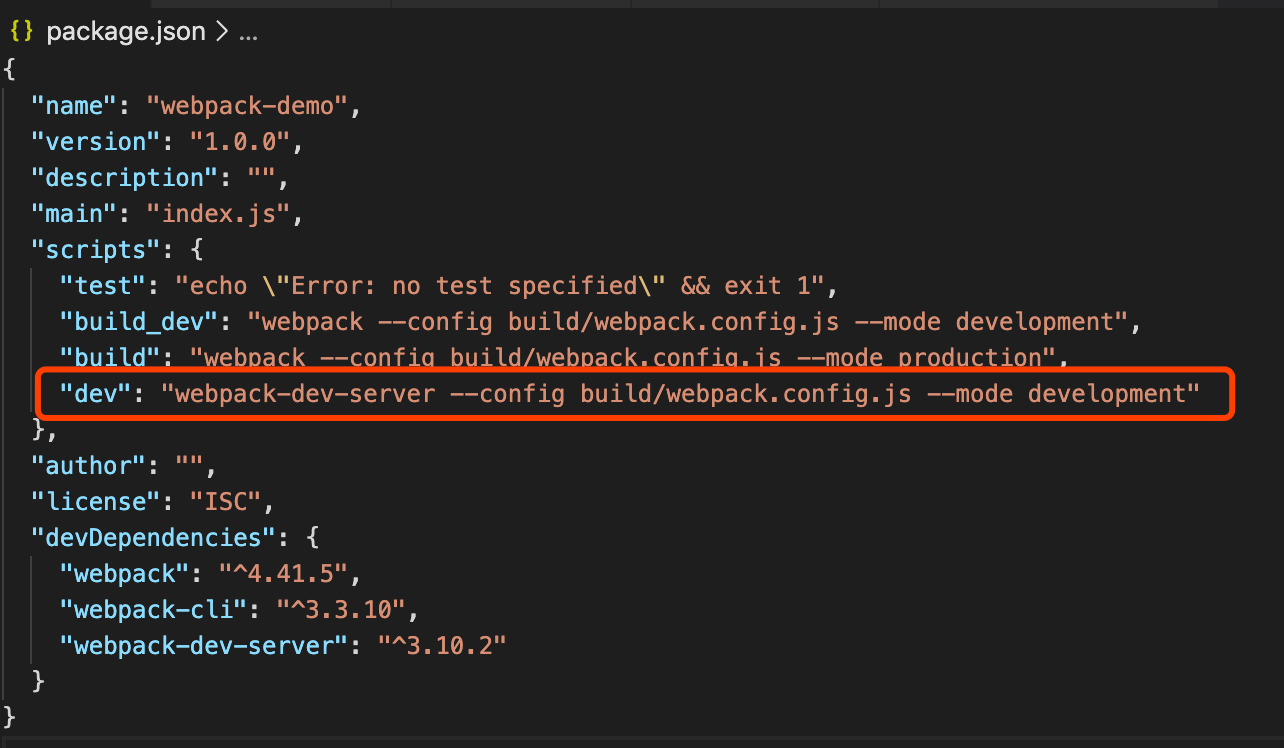Viewport: 1284px width, 748px height.
Task: Click the "test" script key
Action: click(x=104, y=285)
